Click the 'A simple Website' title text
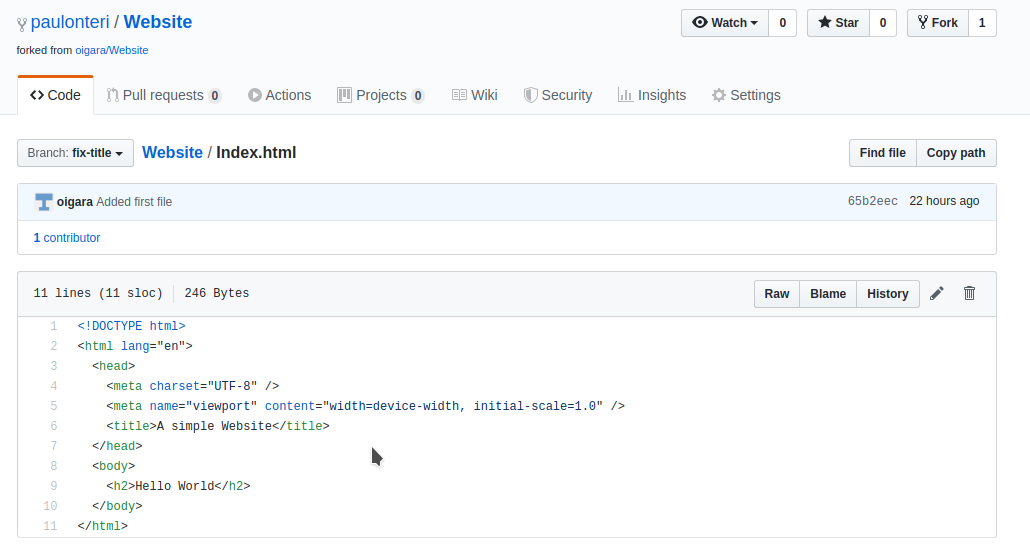 pyautogui.click(x=214, y=426)
